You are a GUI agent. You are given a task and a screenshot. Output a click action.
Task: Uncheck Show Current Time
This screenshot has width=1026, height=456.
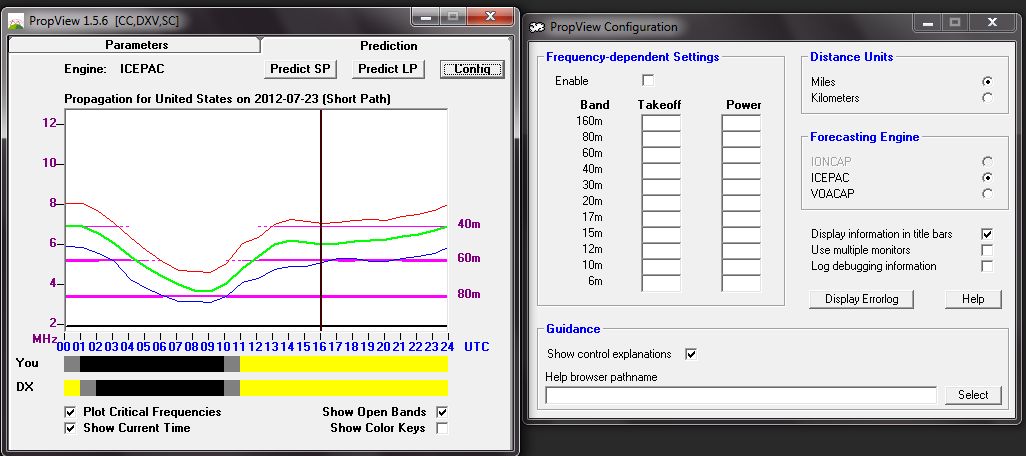(x=70, y=428)
